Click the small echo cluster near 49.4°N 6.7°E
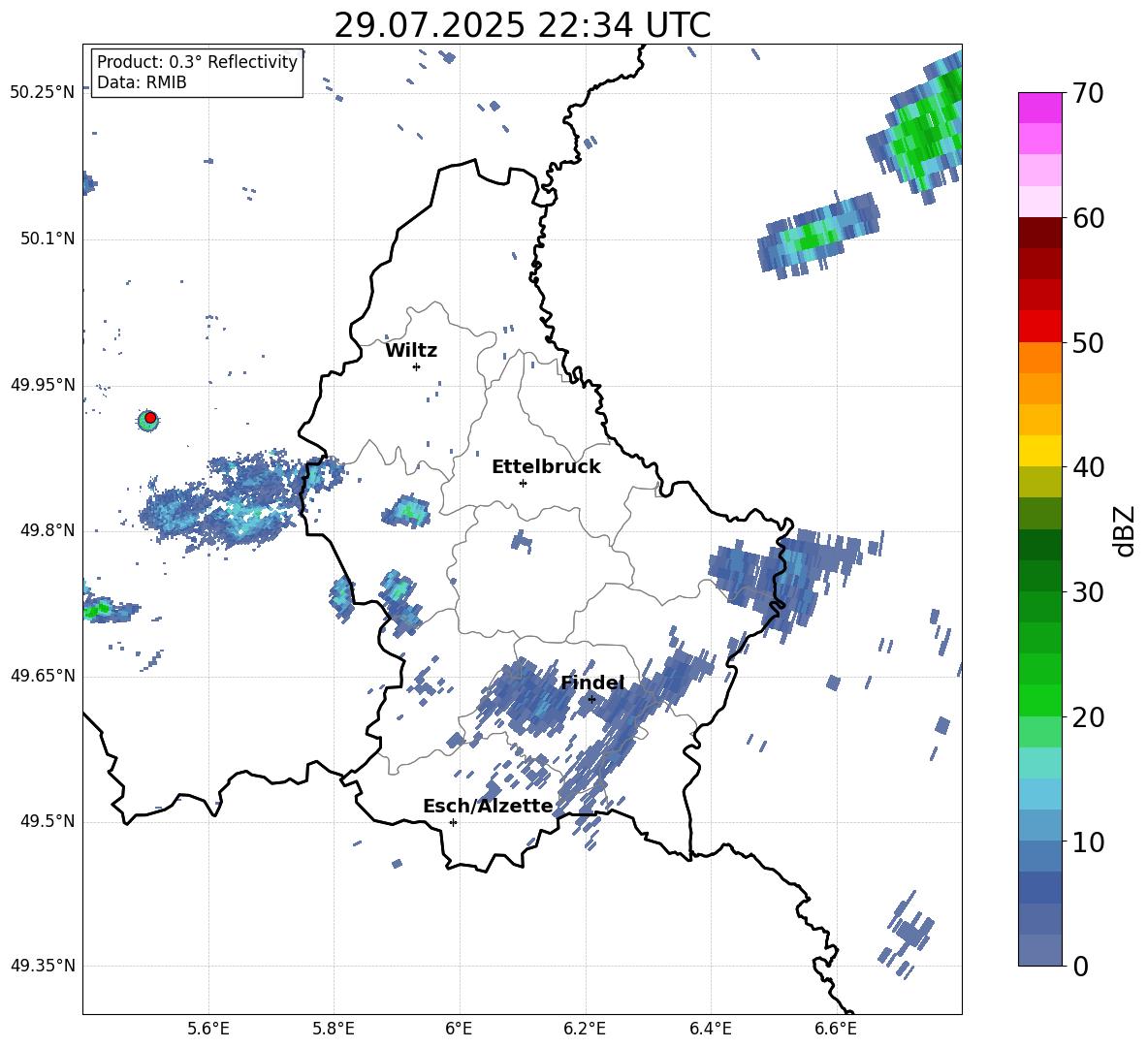 coord(908,936)
